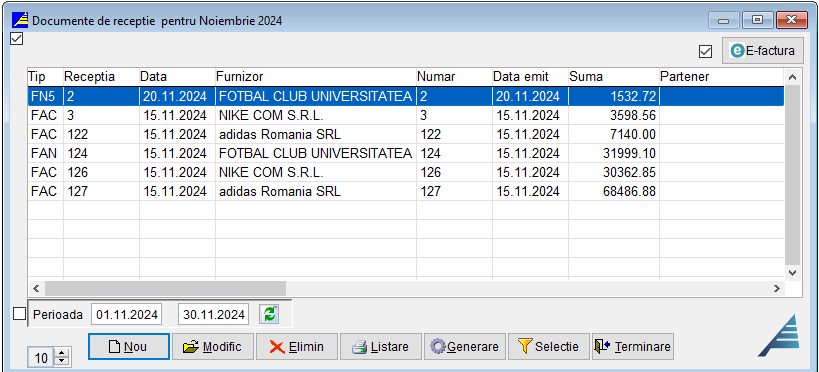Select the adidas Romania SRL row with Receptia 127
The height and width of the screenshot is (372, 819).
406,192
